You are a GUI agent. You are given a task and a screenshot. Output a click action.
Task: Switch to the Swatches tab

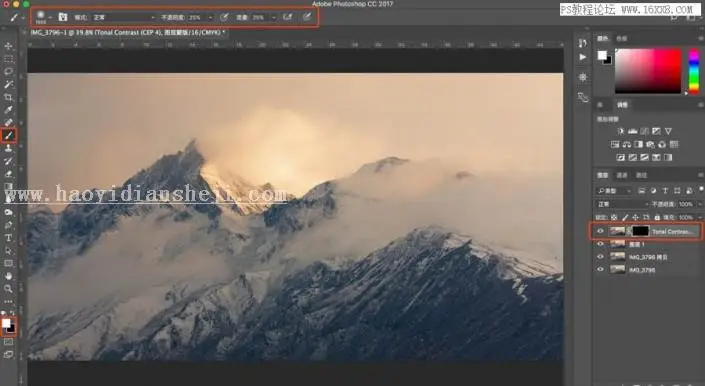[x=621, y=39]
